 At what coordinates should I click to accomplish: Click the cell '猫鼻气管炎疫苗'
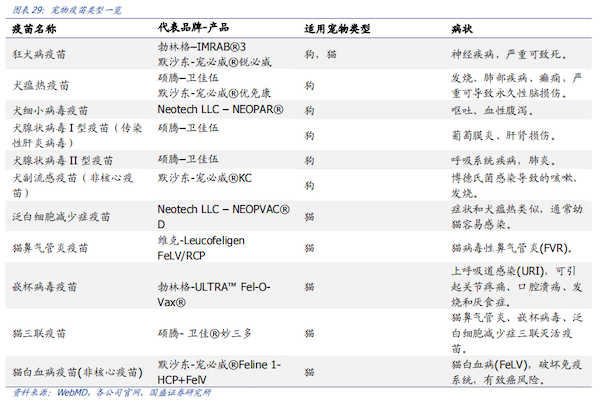click(50, 248)
